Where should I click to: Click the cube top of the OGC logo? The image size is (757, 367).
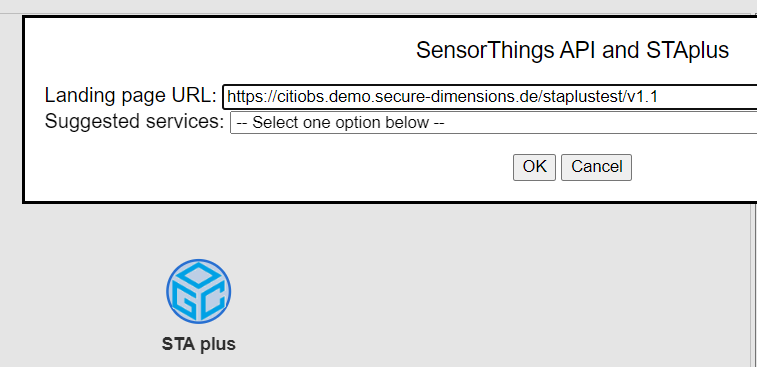[x=198, y=274]
